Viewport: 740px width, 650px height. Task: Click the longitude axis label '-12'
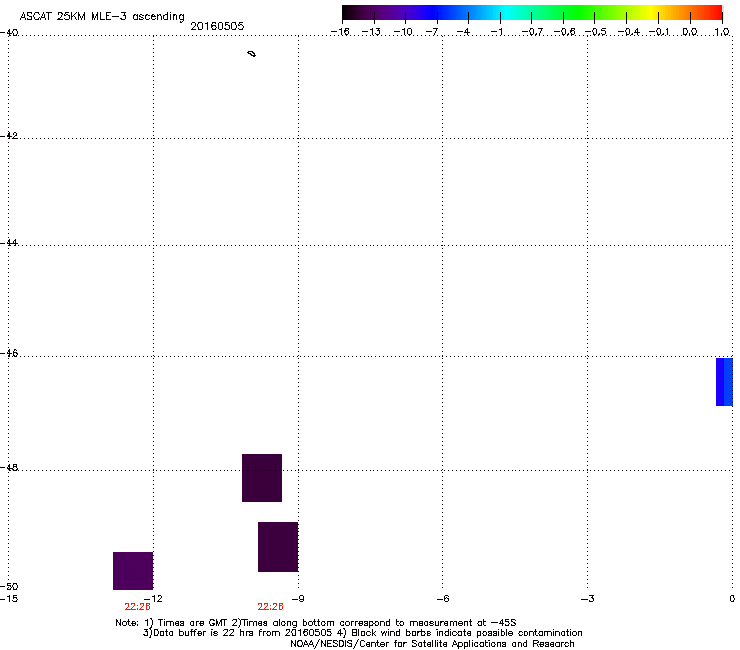pos(153,599)
